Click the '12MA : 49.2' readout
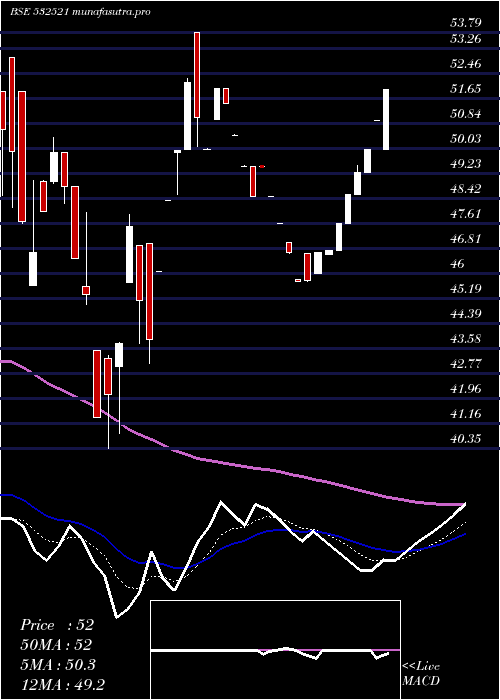This screenshot has width=500, height=700. point(62,684)
